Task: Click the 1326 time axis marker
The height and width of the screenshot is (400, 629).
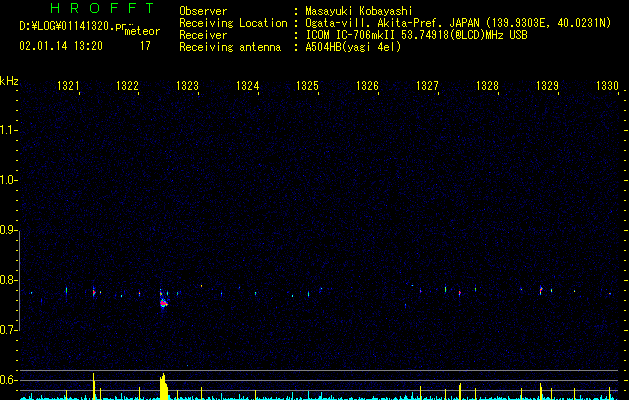Action: (x=367, y=86)
